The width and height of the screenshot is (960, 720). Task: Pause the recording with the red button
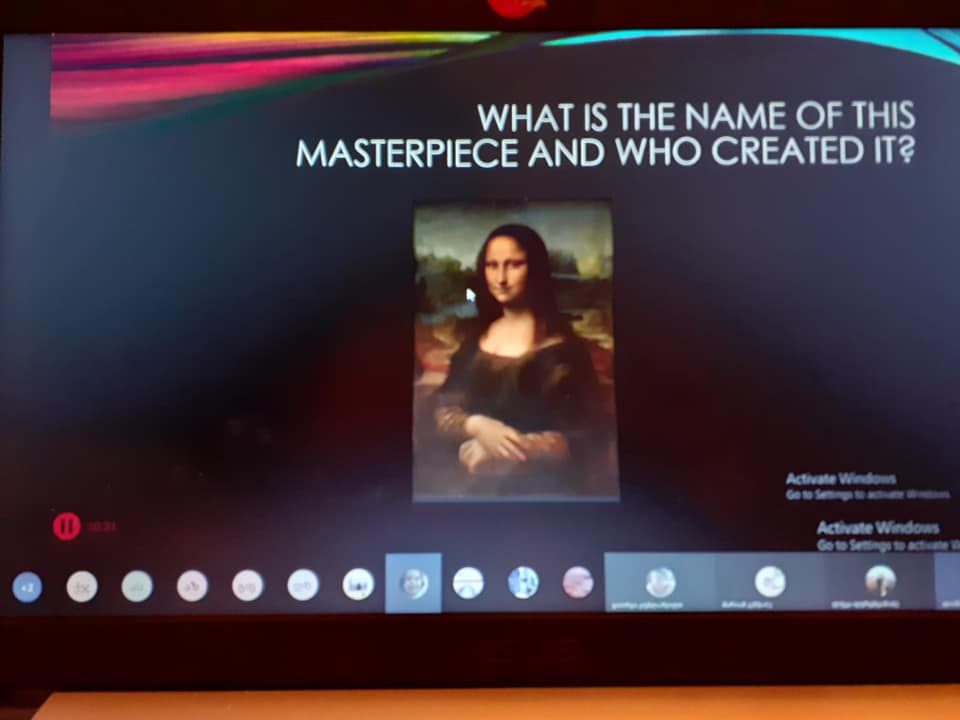click(x=66, y=526)
